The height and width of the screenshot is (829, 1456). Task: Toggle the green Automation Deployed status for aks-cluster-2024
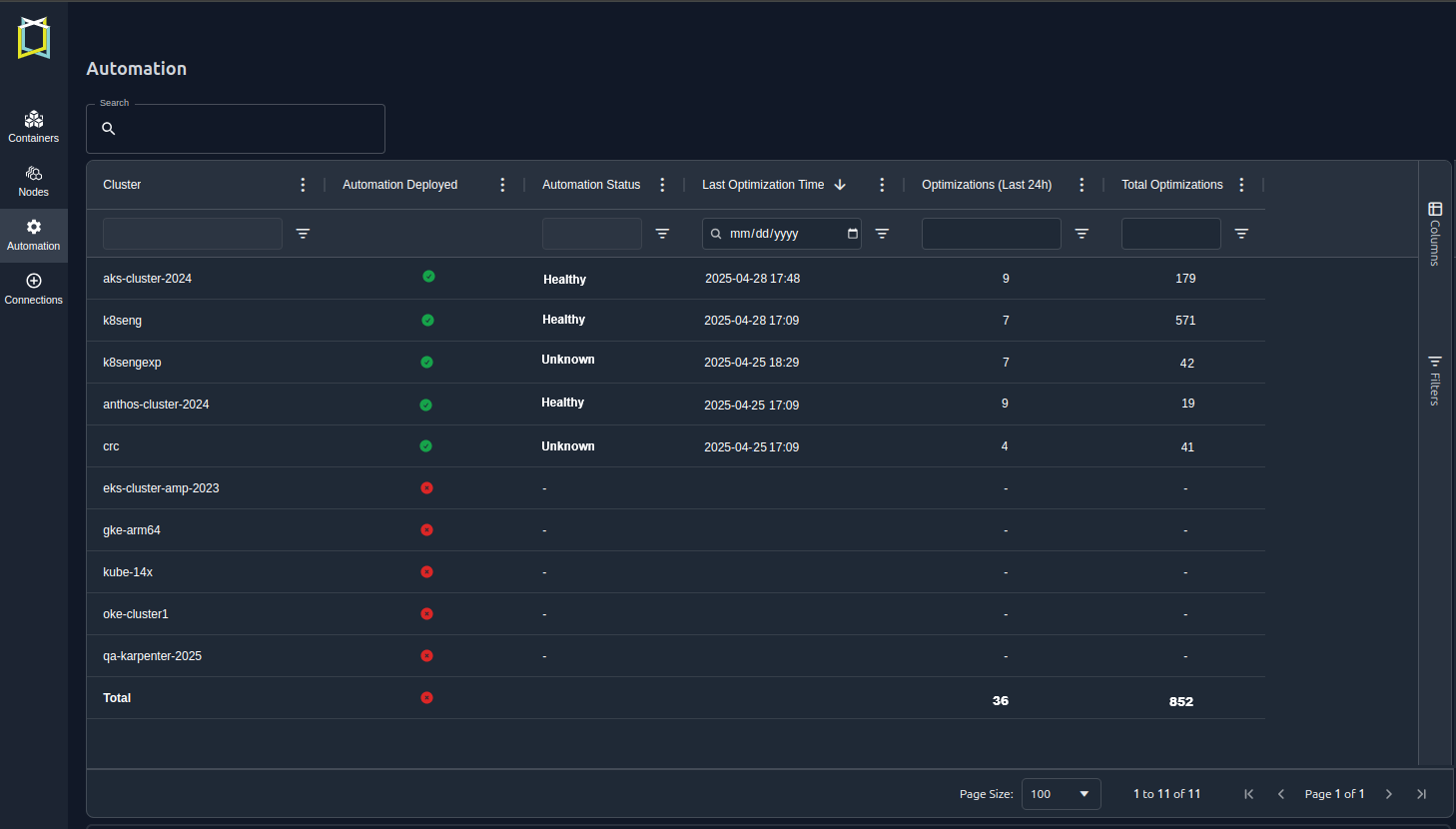click(x=427, y=277)
